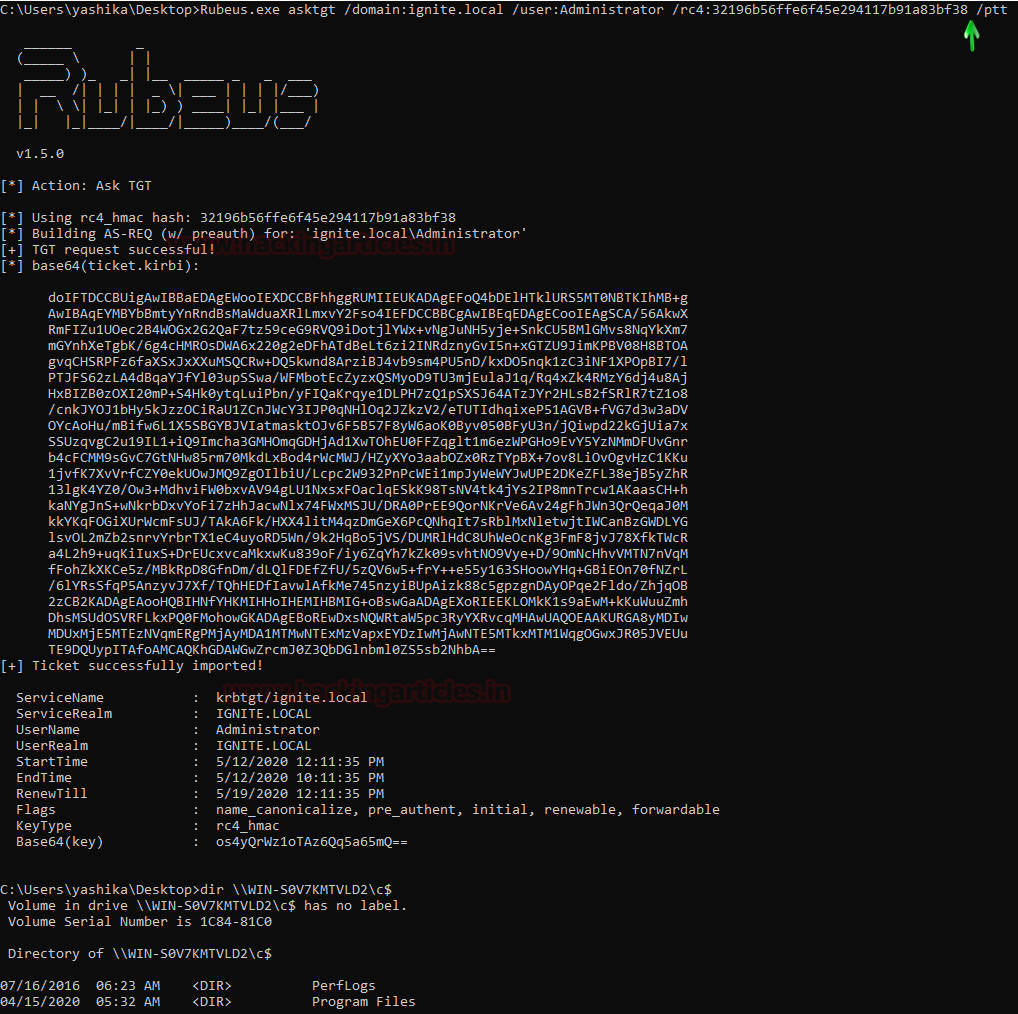Click the dir \\WIN-S0V7KMTVLD2\c$ command
Screen dimensions: 1018x1014
click(x=295, y=890)
